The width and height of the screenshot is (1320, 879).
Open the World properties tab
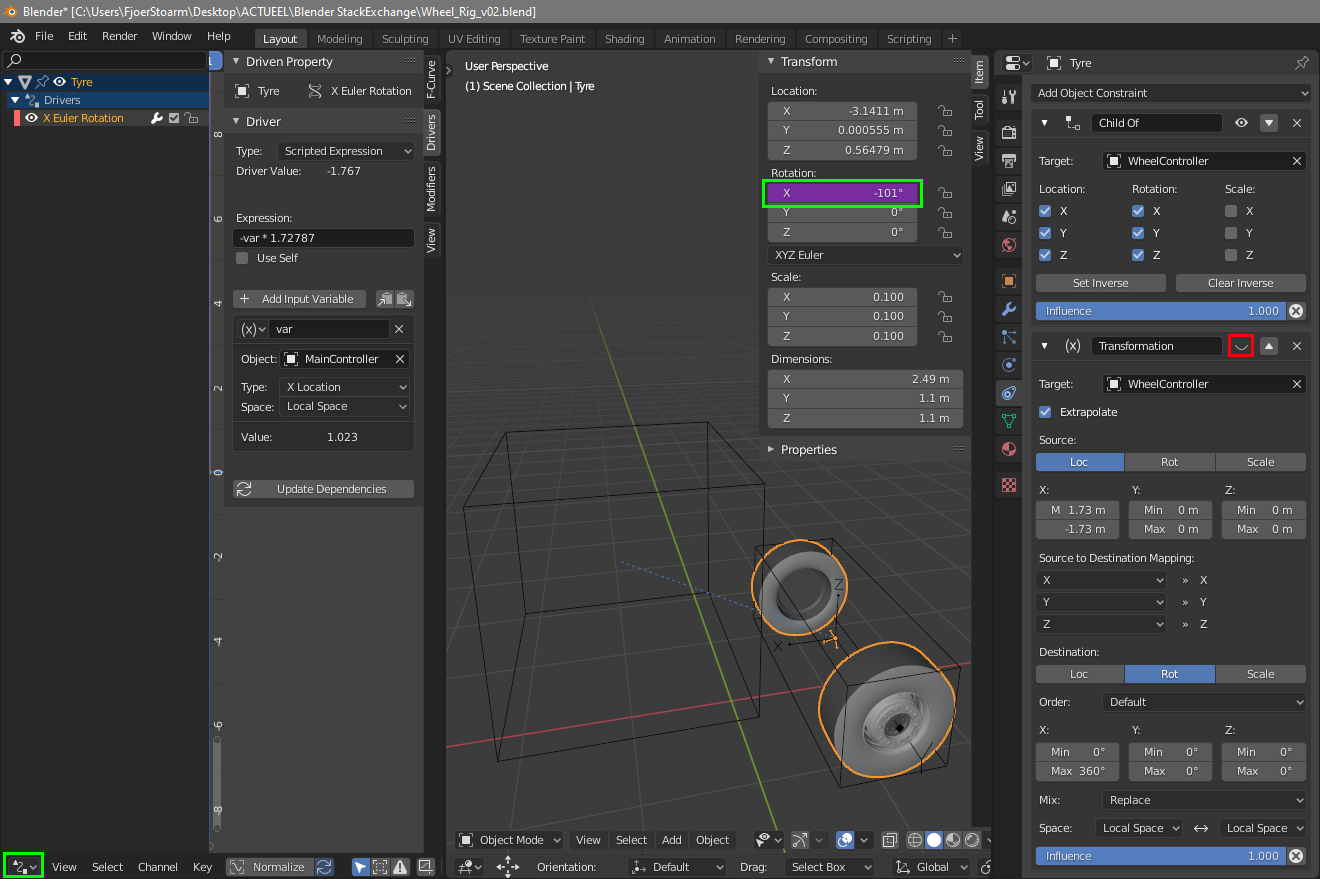[x=1008, y=245]
